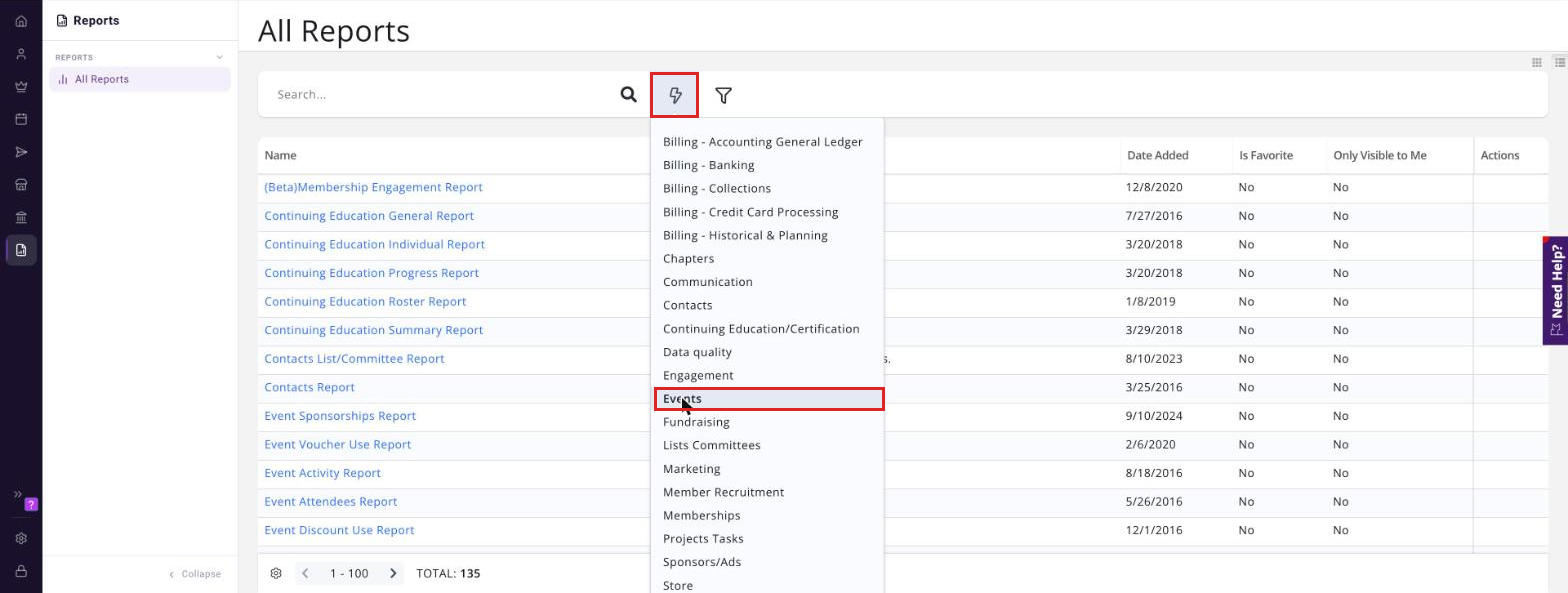Viewport: 1568px width, 593px height.
Task: Open table settings gear near pagination
Action: (276, 574)
